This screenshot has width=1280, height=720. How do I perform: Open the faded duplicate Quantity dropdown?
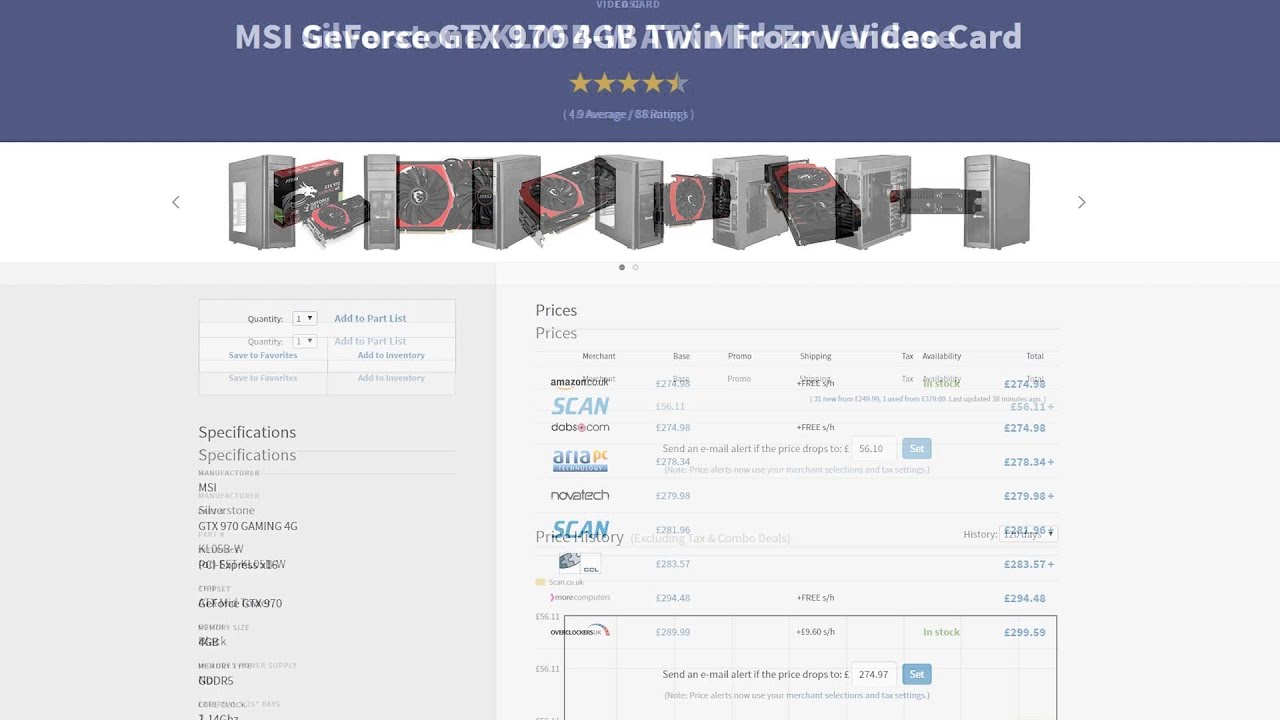pos(305,341)
